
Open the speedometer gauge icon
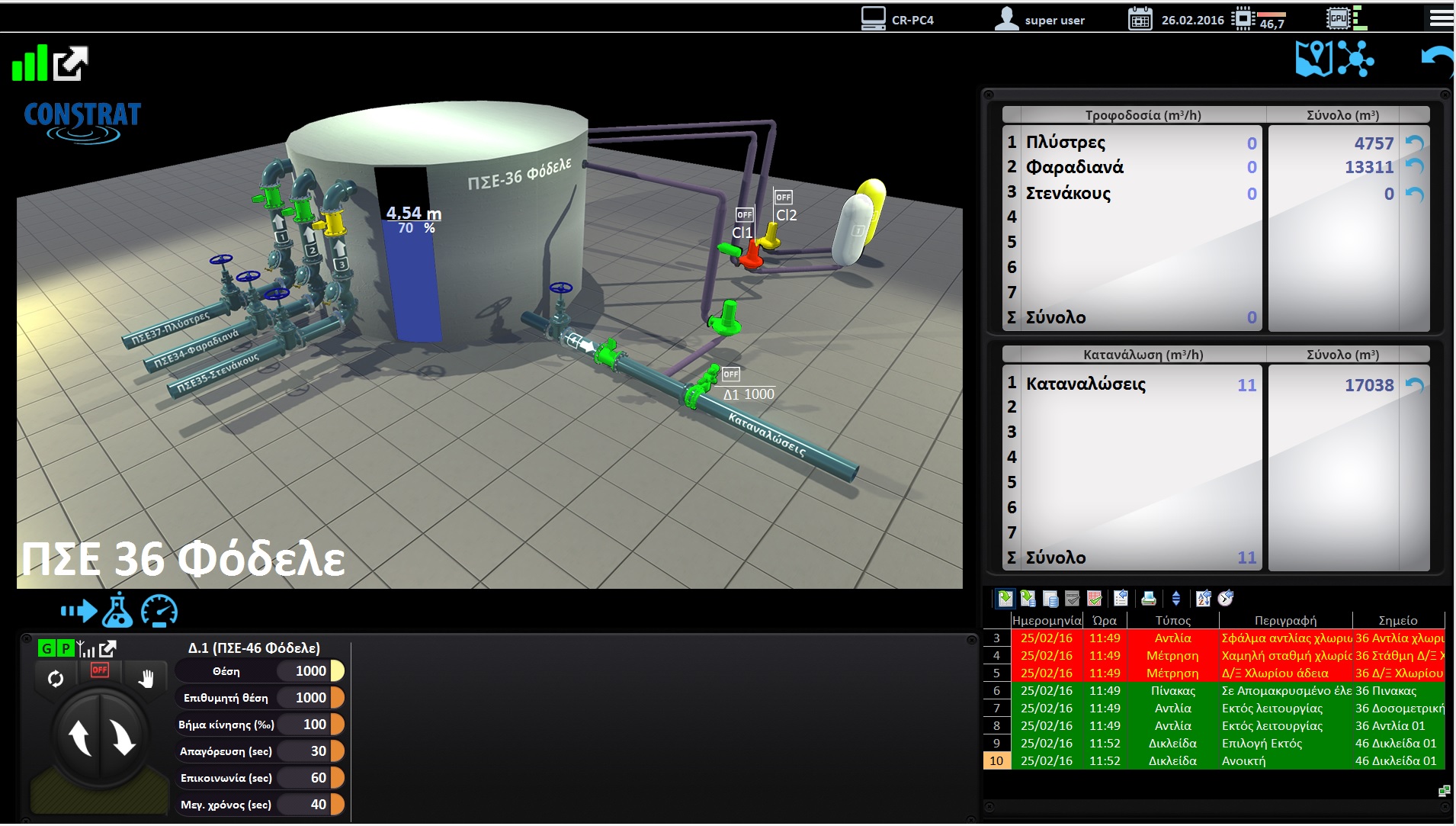pos(159,611)
